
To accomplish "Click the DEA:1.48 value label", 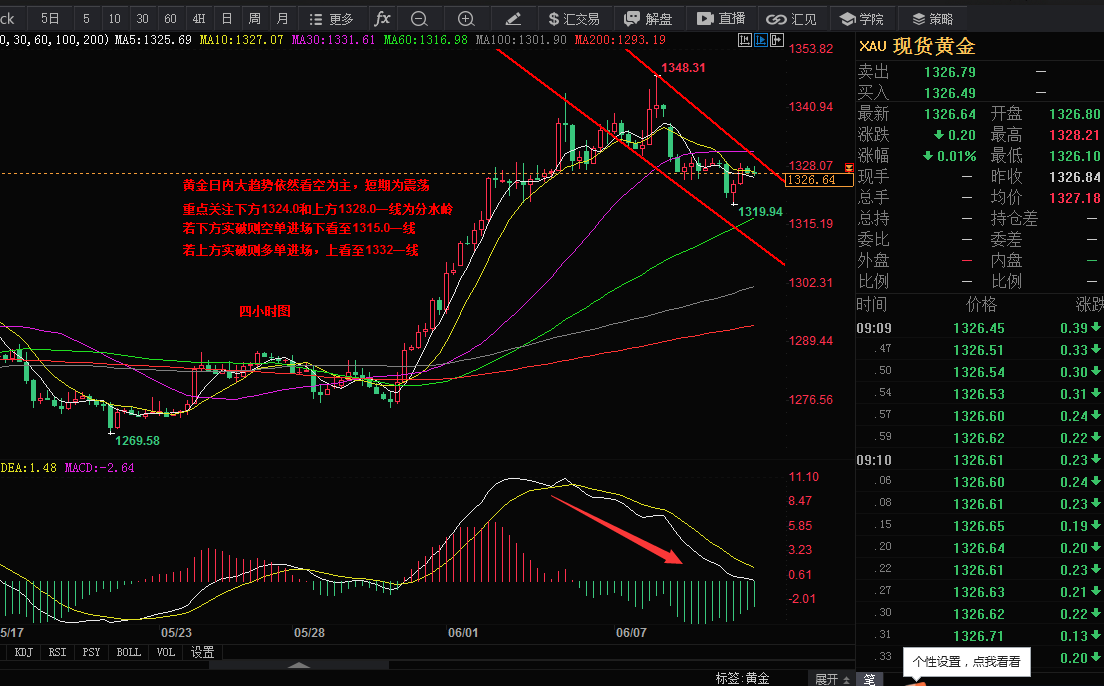I will coord(28,468).
